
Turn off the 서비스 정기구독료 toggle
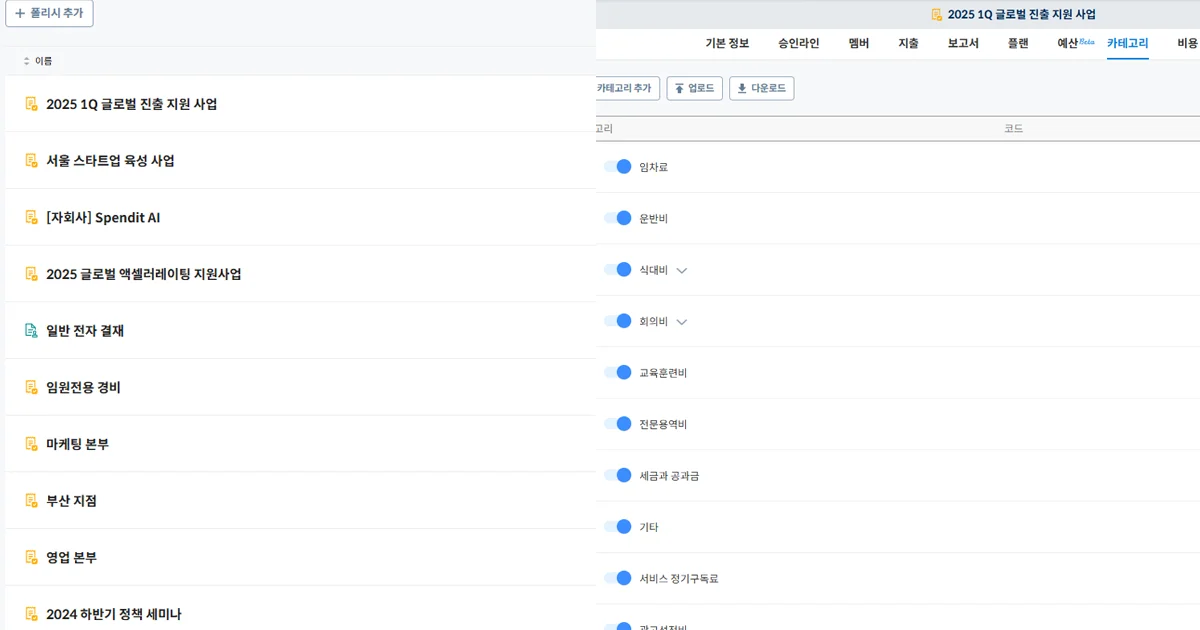coord(618,578)
